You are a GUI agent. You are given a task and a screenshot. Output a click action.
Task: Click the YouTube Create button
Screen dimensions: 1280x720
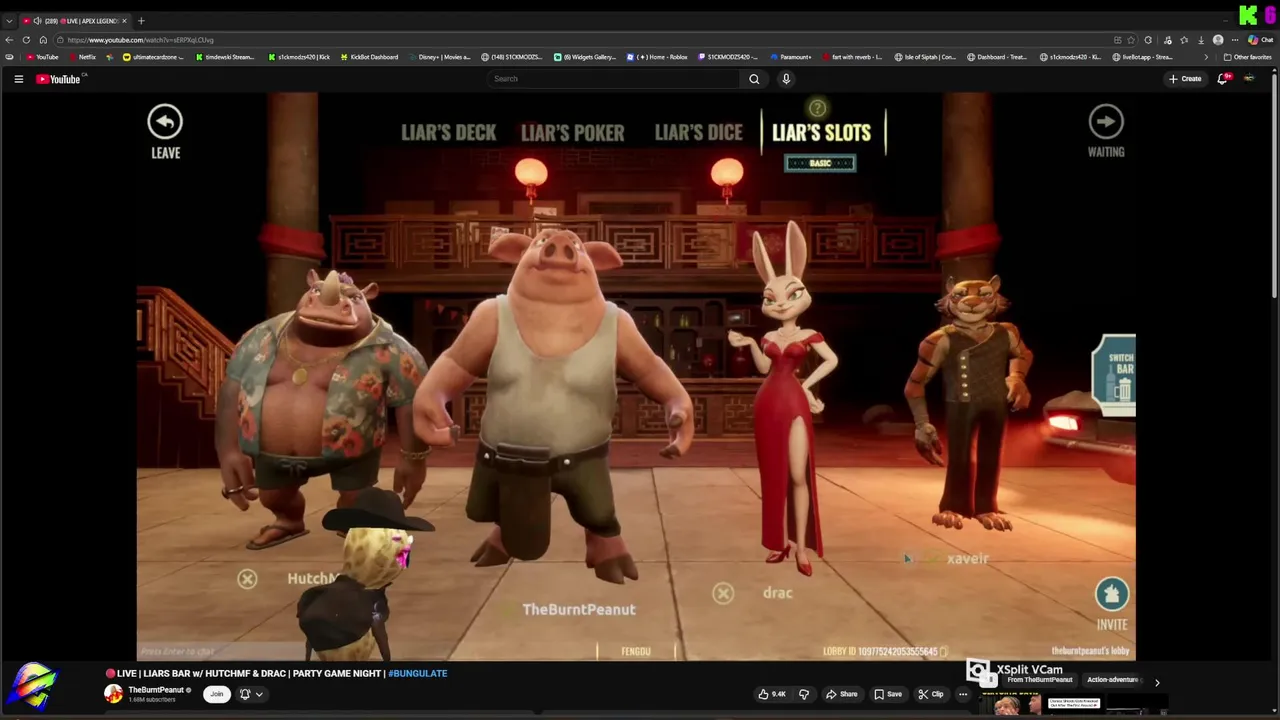pos(1185,79)
